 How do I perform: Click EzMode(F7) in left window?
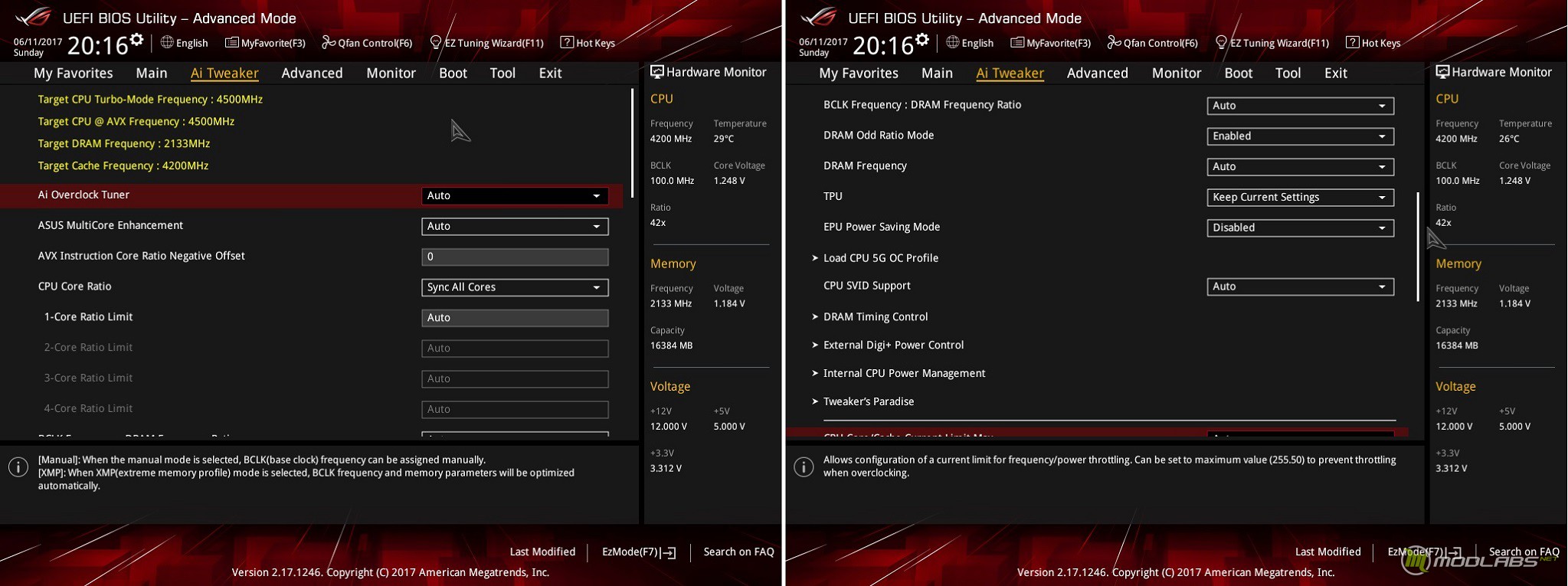coord(639,552)
